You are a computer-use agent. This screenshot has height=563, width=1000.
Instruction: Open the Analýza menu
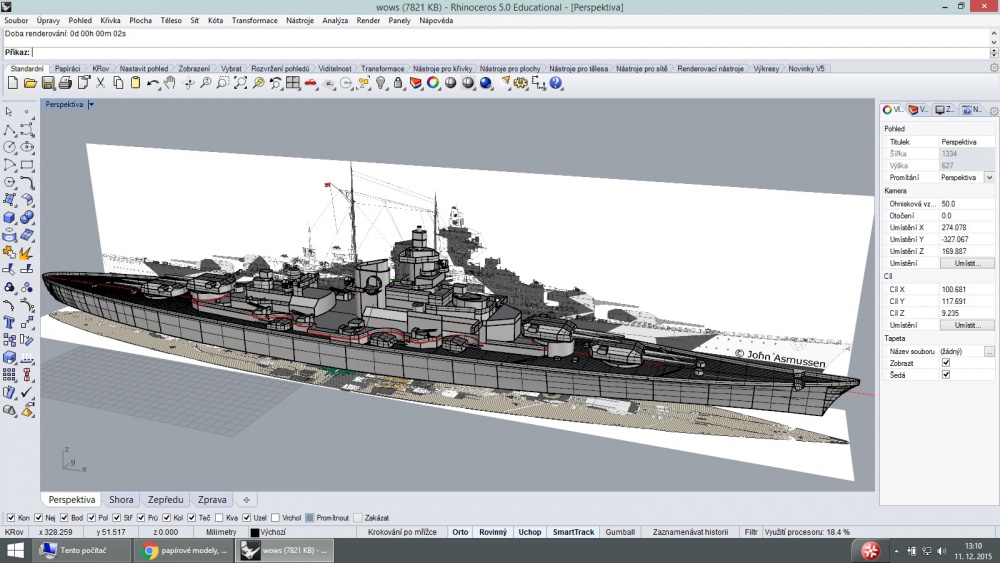click(x=335, y=20)
